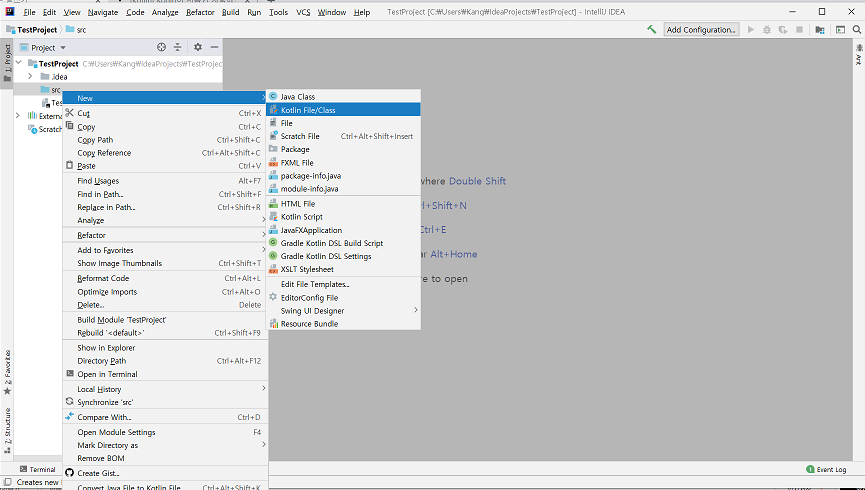Choose Scratch File in New submenu

point(343,136)
